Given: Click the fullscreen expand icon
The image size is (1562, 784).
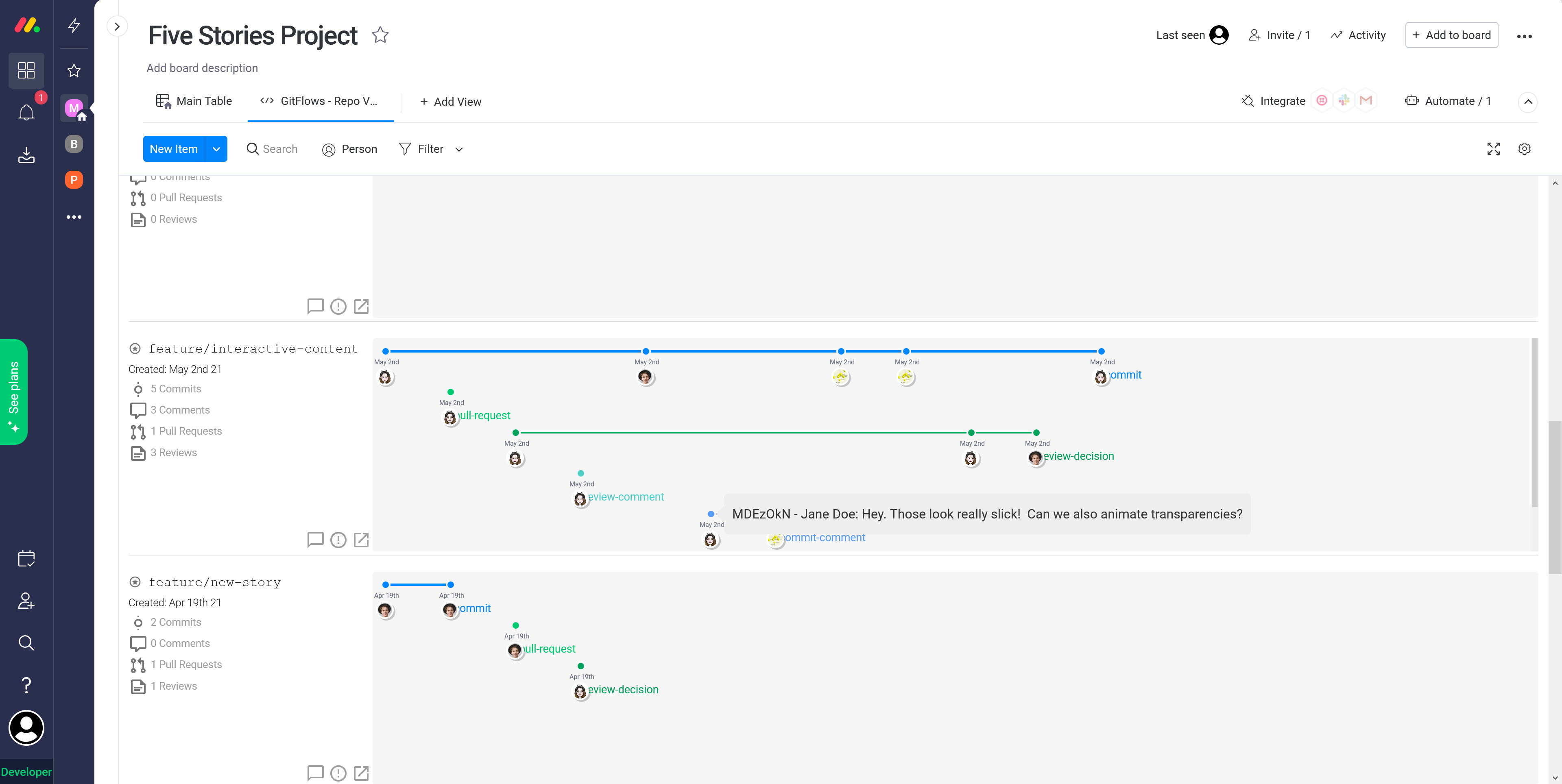Looking at the screenshot, I should click(x=1493, y=149).
